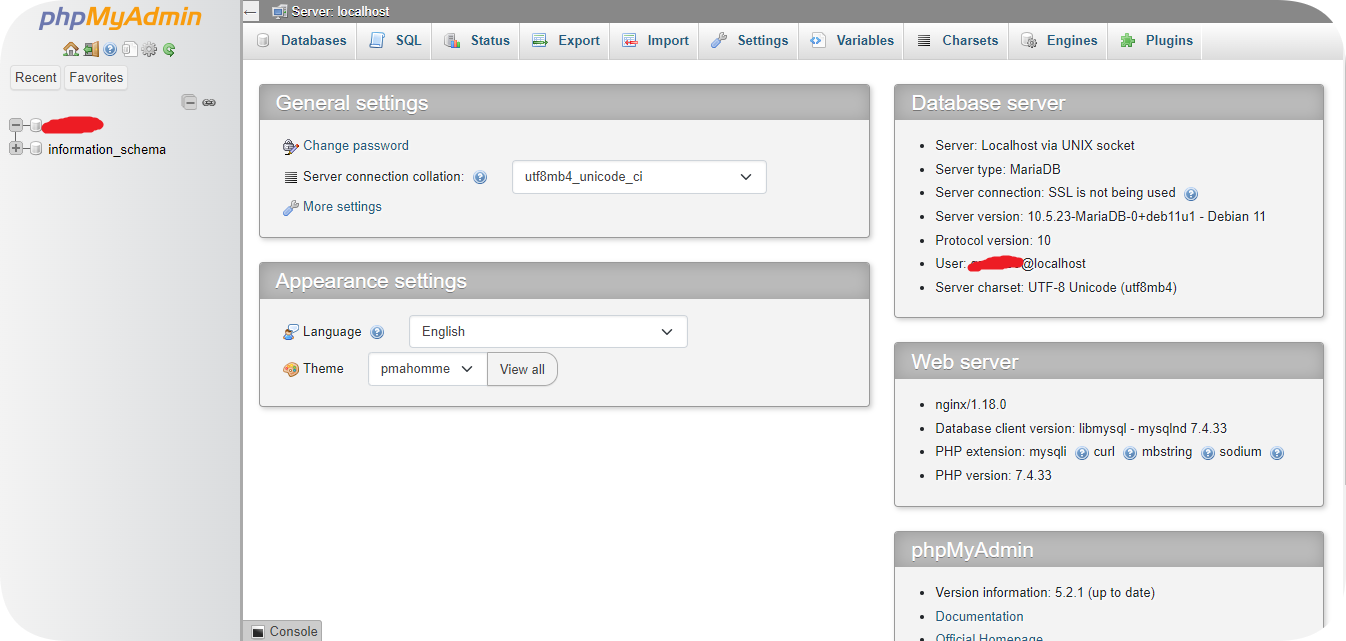Viewport: 1346px width, 641px height.
Task: Switch to the Engines tab
Action: (x=1059, y=41)
